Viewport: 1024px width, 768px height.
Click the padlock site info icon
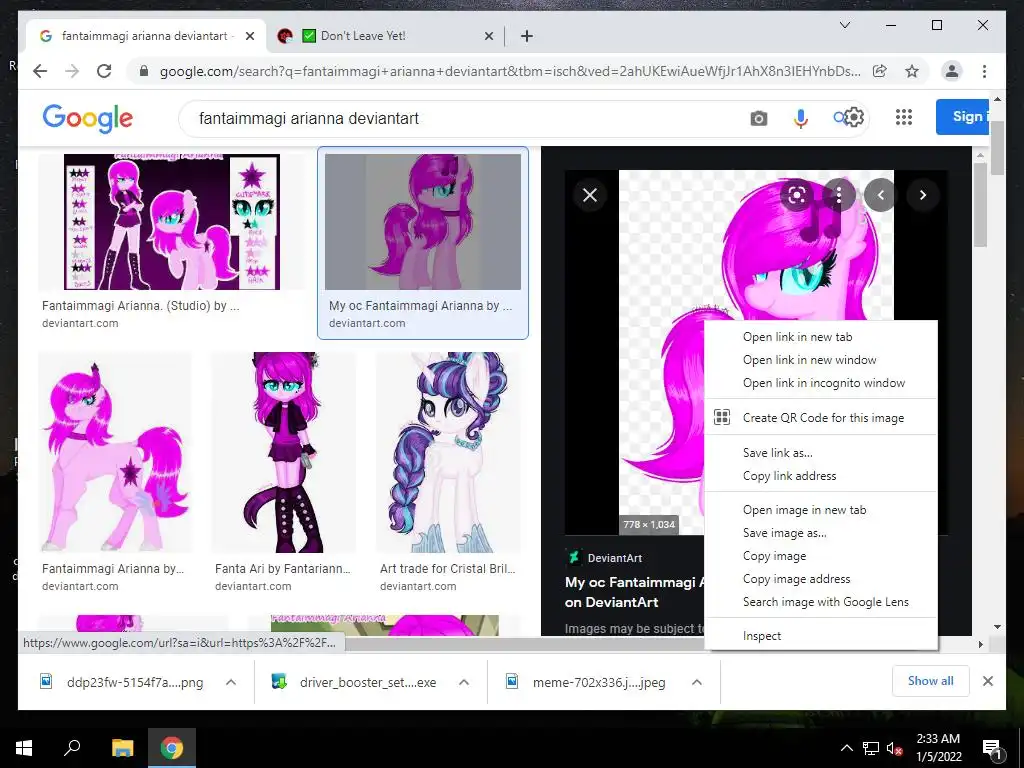pyautogui.click(x=144, y=71)
